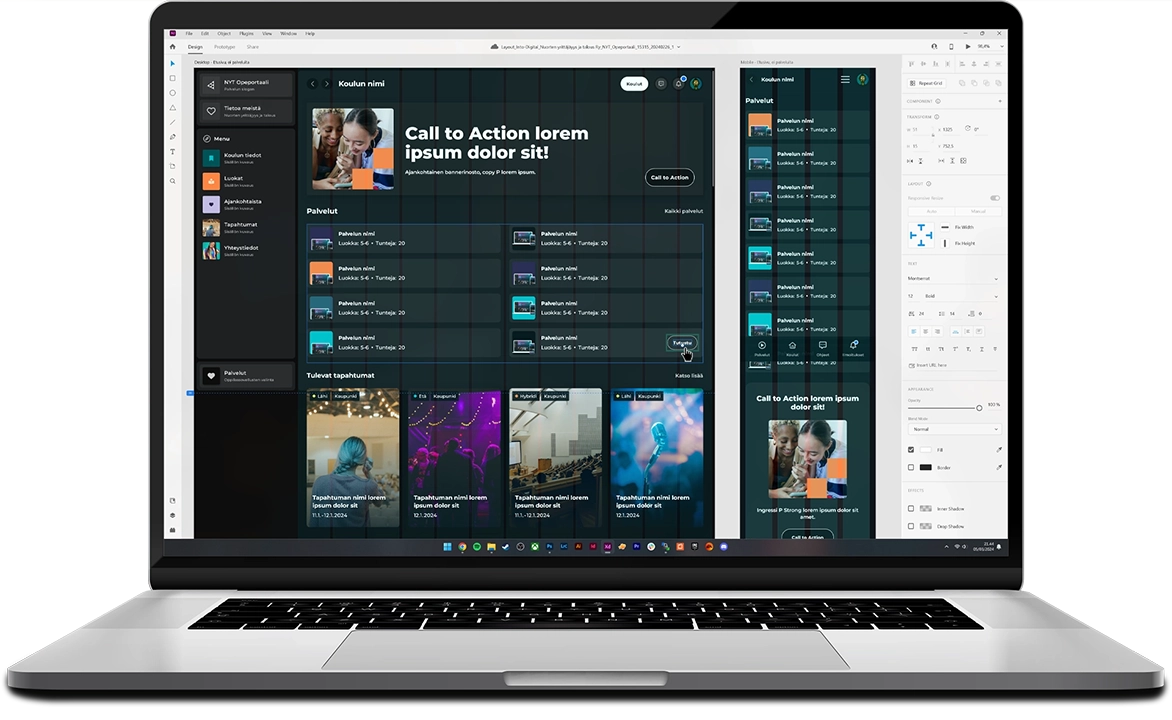This screenshot has height=720, width=1172.
Task: Click the Call to Action button on the banner
Action: tap(668, 177)
